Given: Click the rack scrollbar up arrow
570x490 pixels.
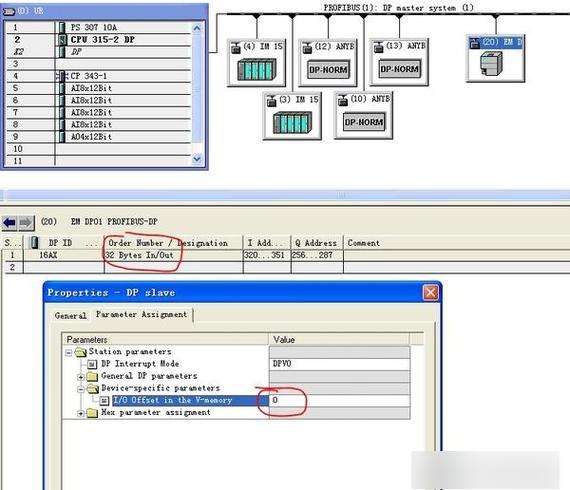Looking at the screenshot, I should pyautogui.click(x=197, y=28).
